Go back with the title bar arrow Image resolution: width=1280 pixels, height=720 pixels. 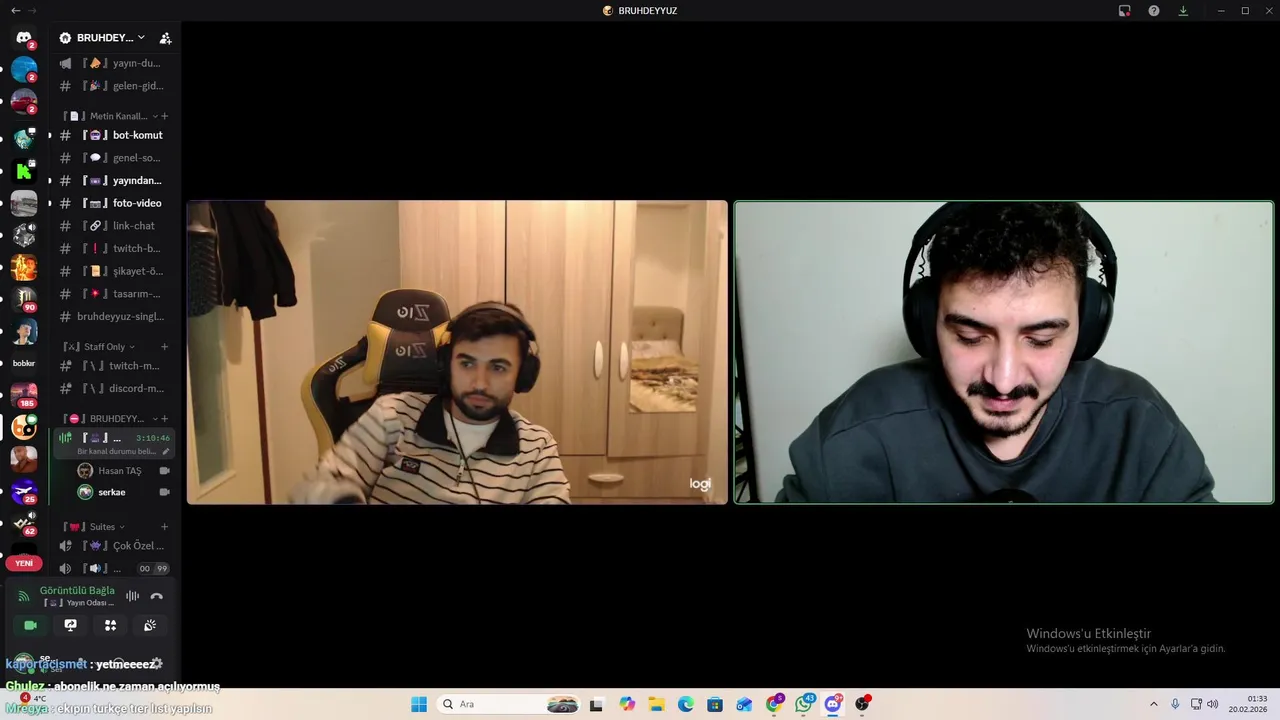pos(15,10)
